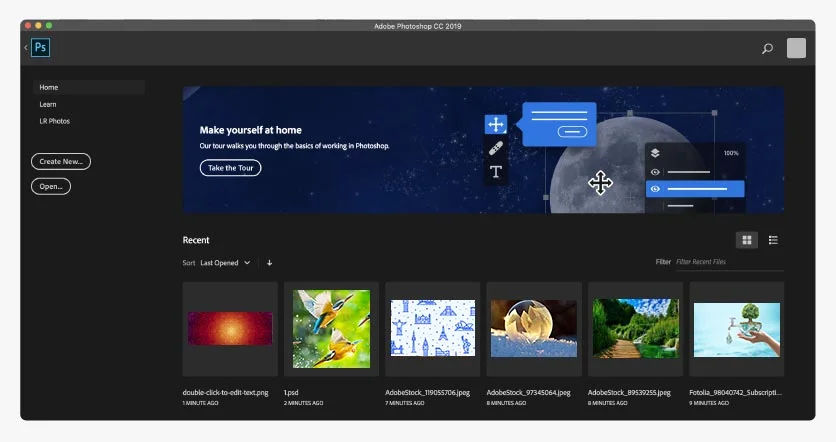Click the 1.psd file name
Viewport: 836px width, 442px height.
pyautogui.click(x=291, y=392)
